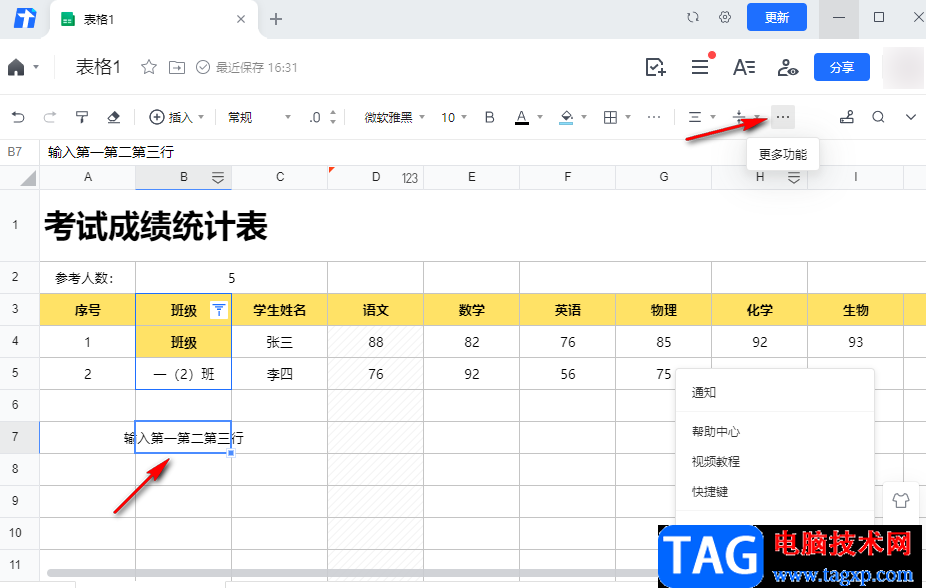Open the 微软雅黑 font dropdown
Image resolution: width=926 pixels, height=588 pixels.
[394, 117]
